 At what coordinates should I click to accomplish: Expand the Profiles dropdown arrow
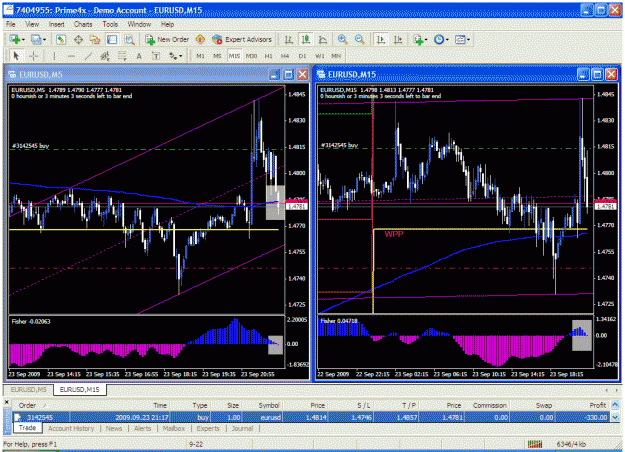44,39
